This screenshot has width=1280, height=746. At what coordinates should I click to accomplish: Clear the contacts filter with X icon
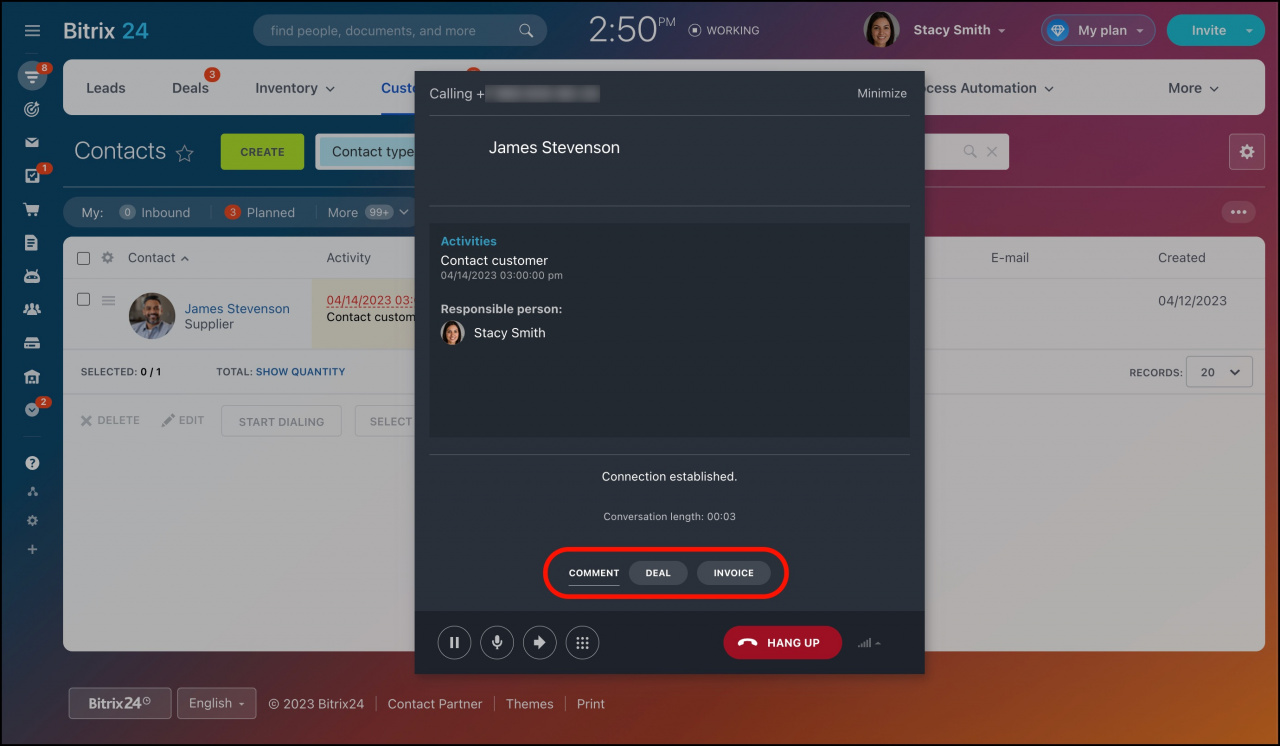(992, 152)
